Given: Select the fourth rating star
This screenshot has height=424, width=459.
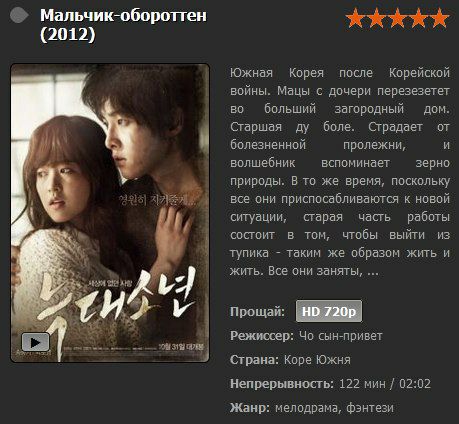Looking at the screenshot, I should (418, 18).
